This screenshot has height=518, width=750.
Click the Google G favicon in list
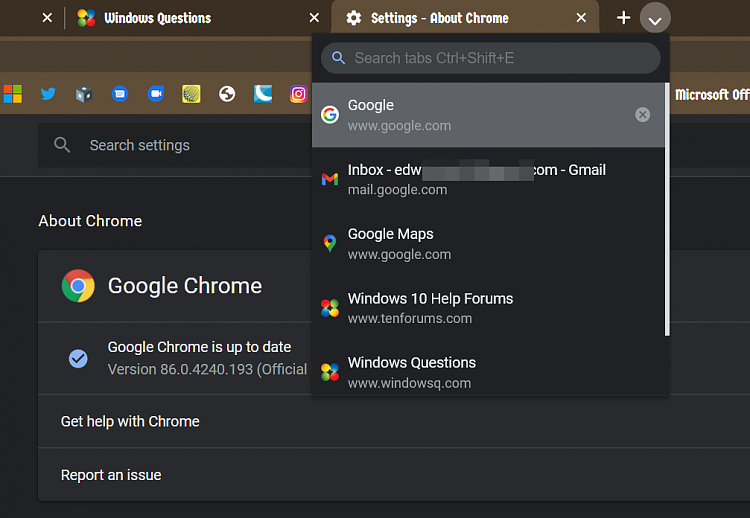tap(330, 115)
